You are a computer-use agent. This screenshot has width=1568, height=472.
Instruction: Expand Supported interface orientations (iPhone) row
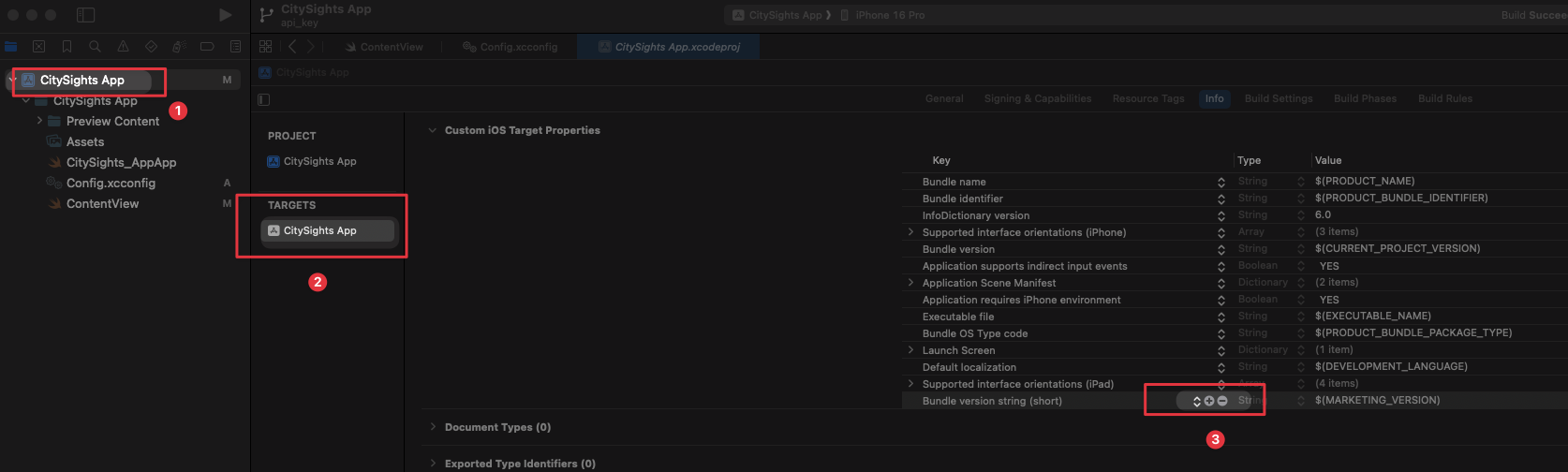pyautogui.click(x=910, y=232)
